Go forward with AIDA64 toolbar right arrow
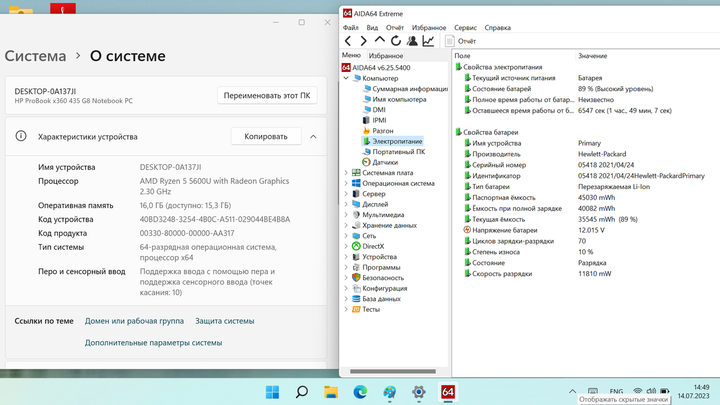Screen dimensions: 720x405 click(x=364, y=41)
